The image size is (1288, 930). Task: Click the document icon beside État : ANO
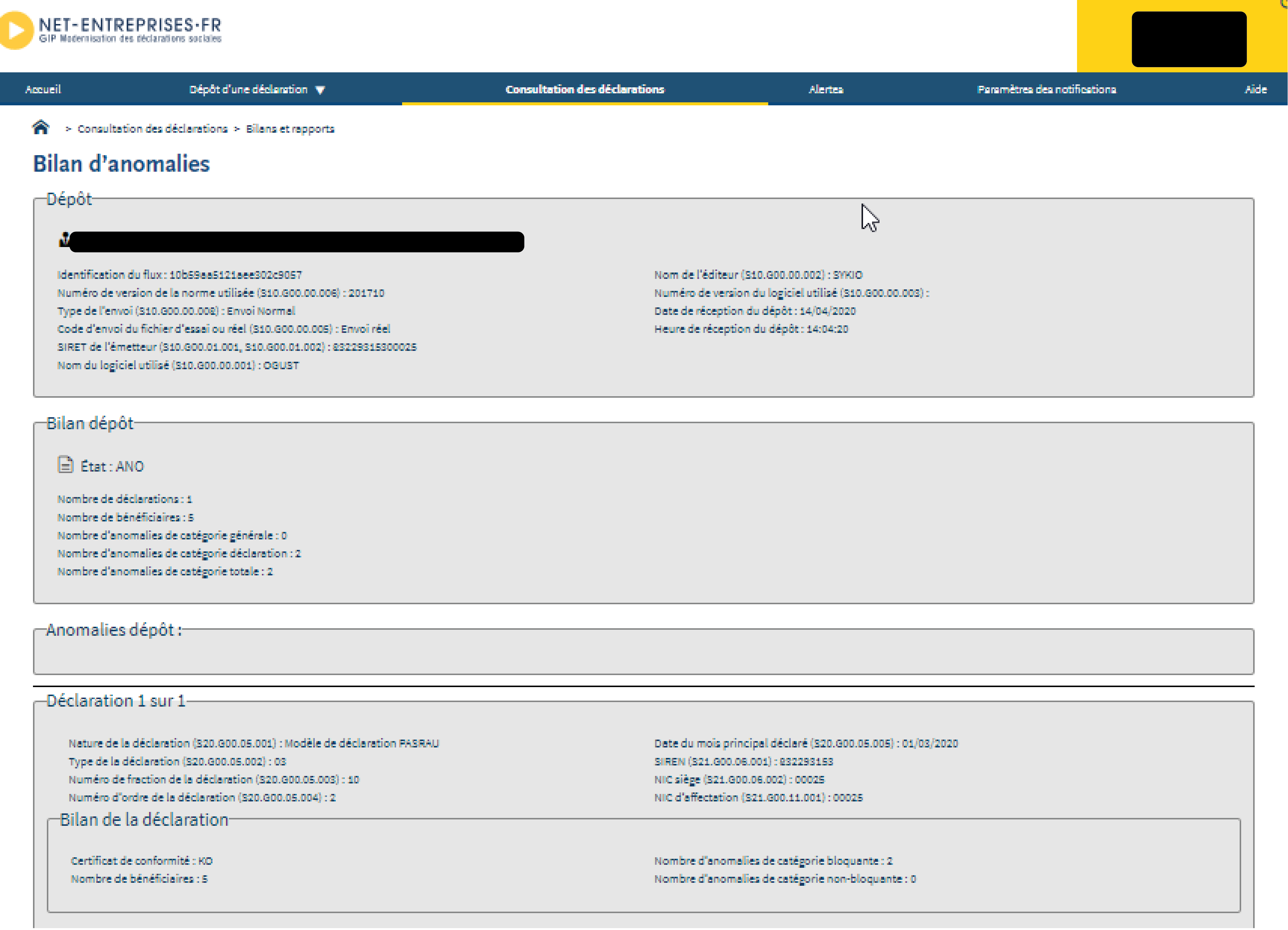(x=66, y=465)
